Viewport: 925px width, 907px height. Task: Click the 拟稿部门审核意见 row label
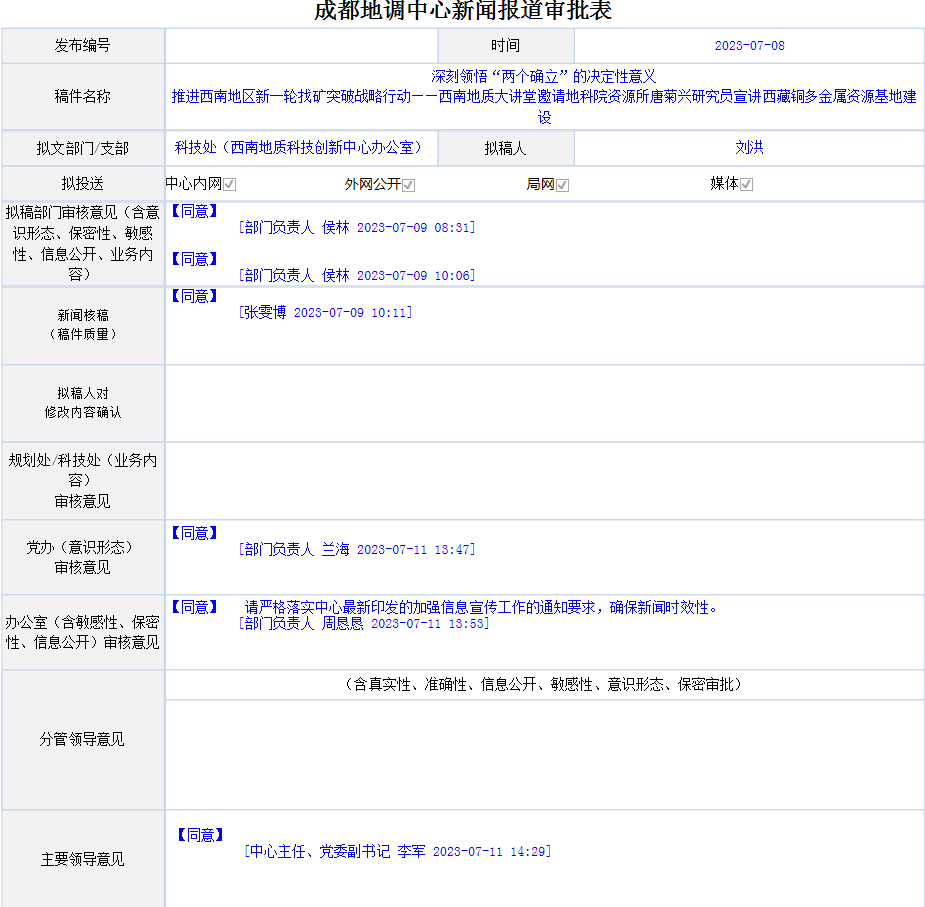83,243
